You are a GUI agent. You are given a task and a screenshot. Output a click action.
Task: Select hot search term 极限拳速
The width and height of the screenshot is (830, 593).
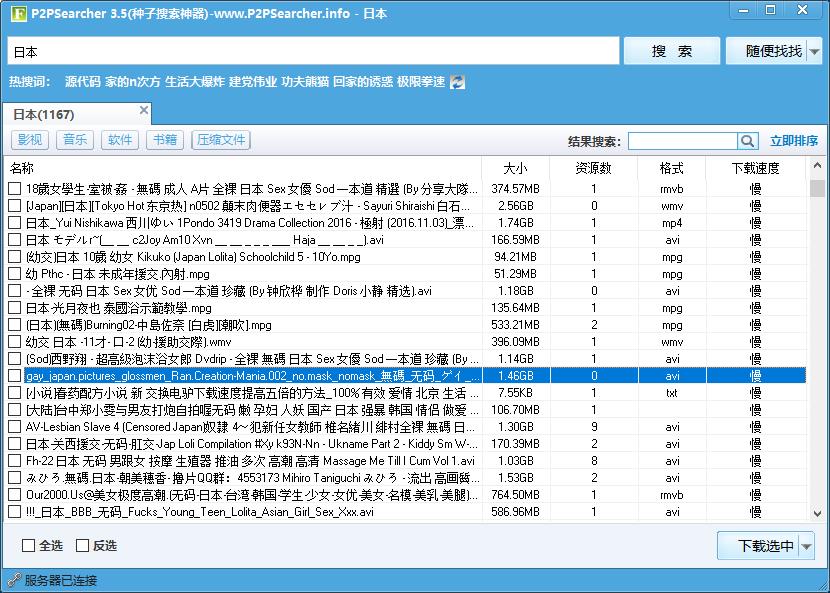421,82
